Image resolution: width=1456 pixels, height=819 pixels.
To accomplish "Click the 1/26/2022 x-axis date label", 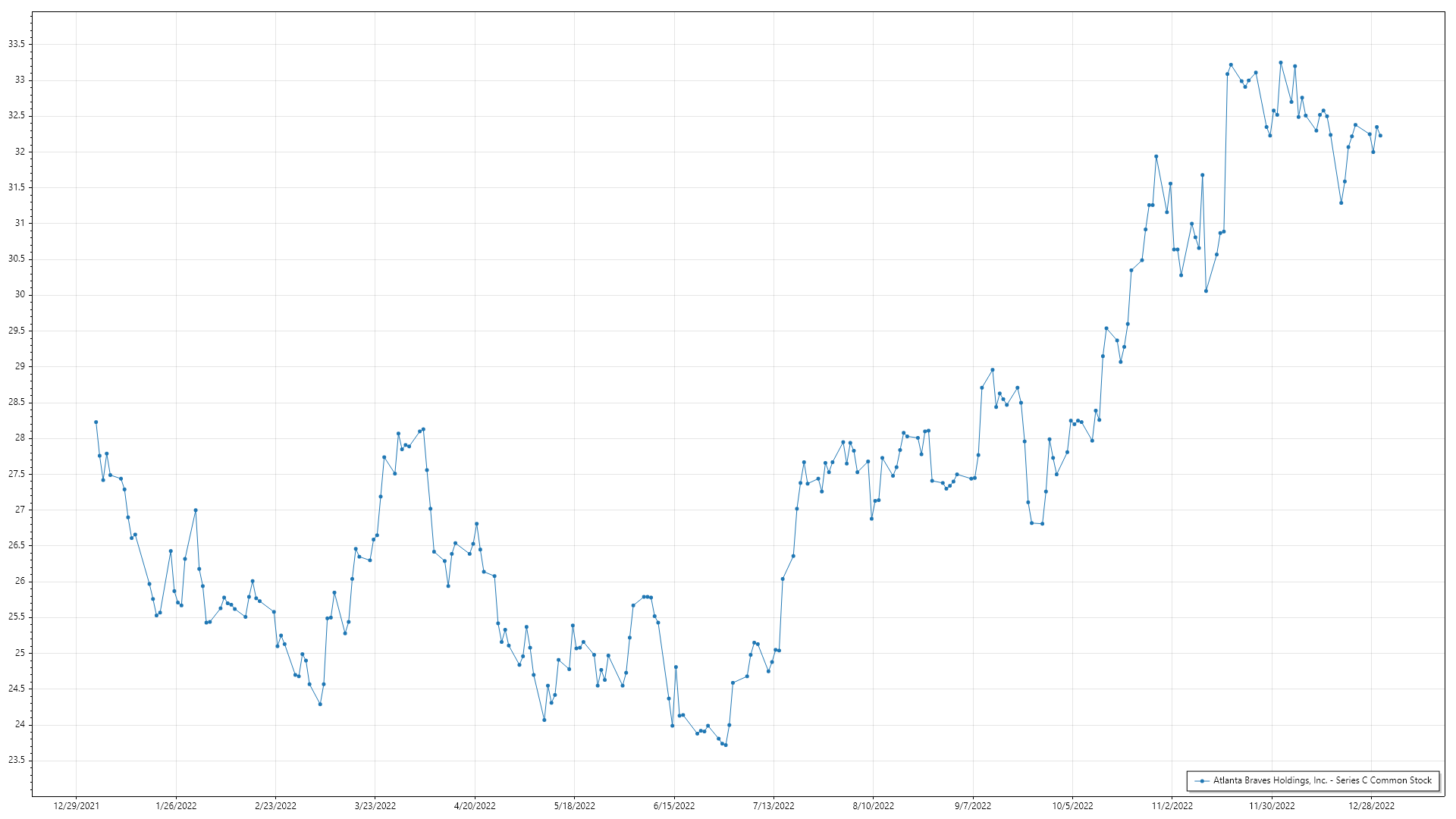I will point(176,806).
